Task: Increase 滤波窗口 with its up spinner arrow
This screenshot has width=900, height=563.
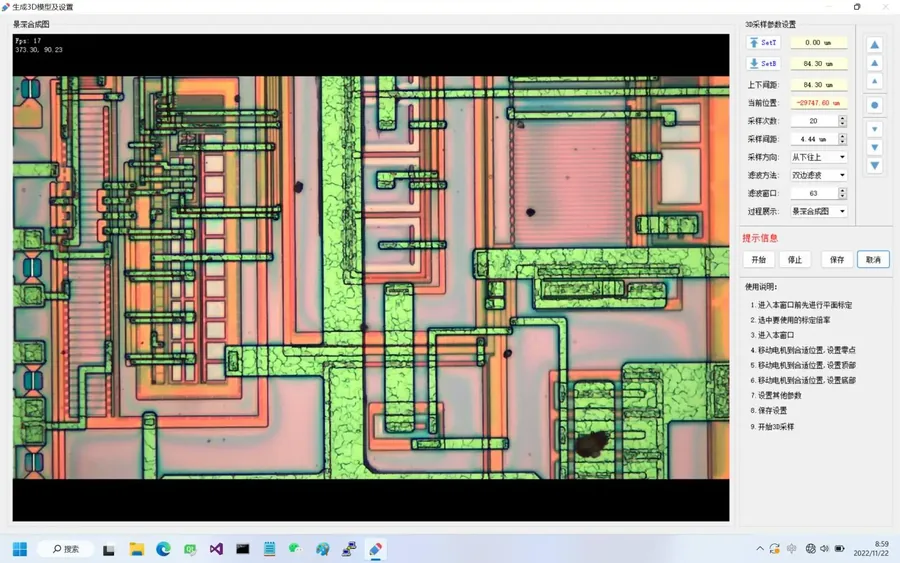Action: [x=842, y=191]
